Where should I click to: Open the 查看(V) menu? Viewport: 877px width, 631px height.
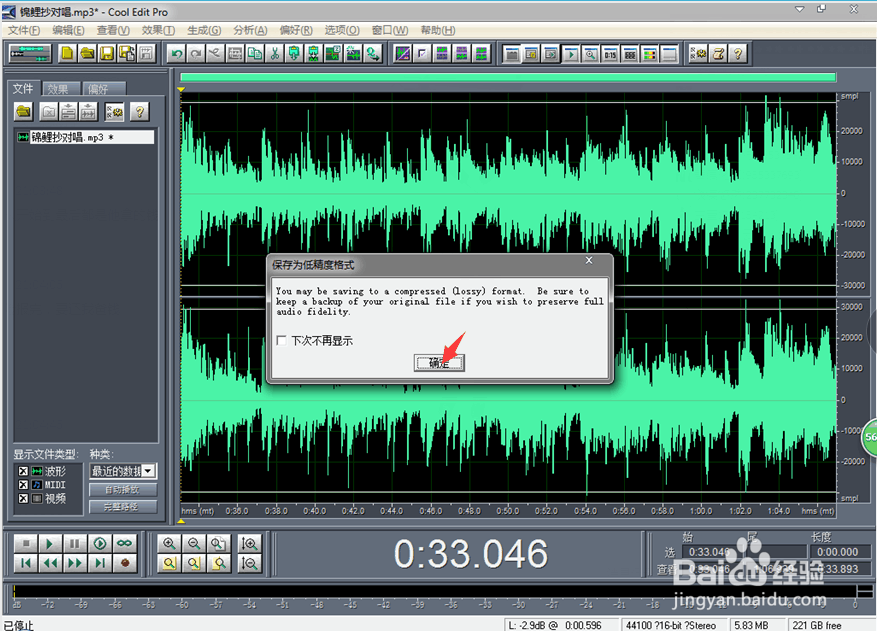click(113, 30)
